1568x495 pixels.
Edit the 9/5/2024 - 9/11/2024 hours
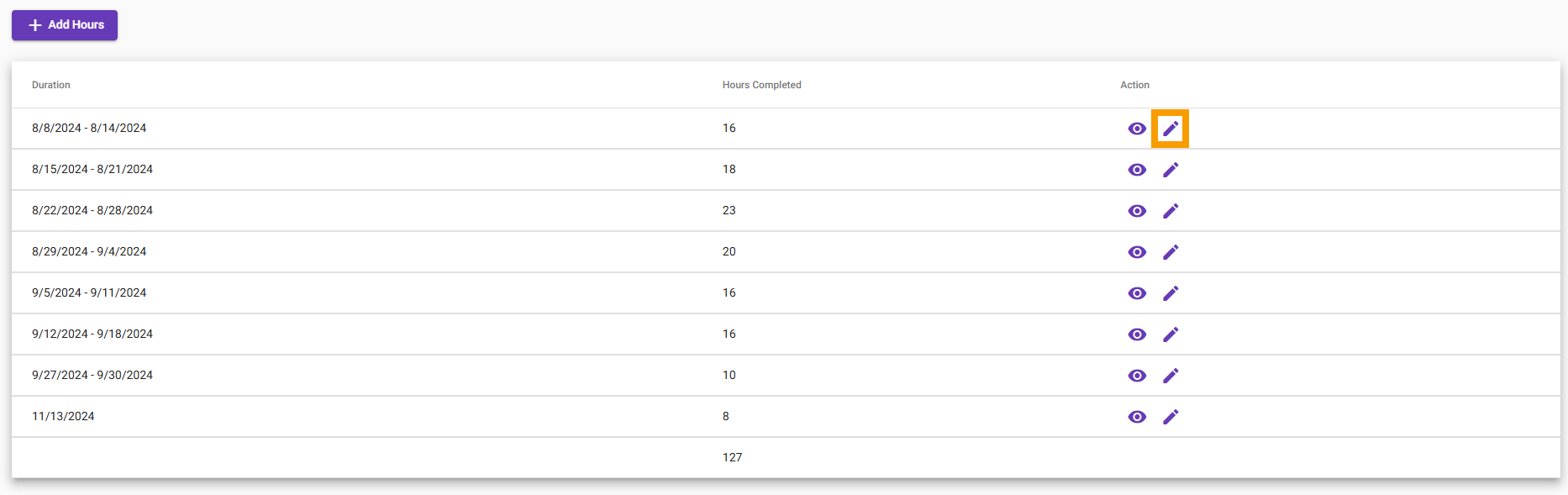coord(1171,293)
